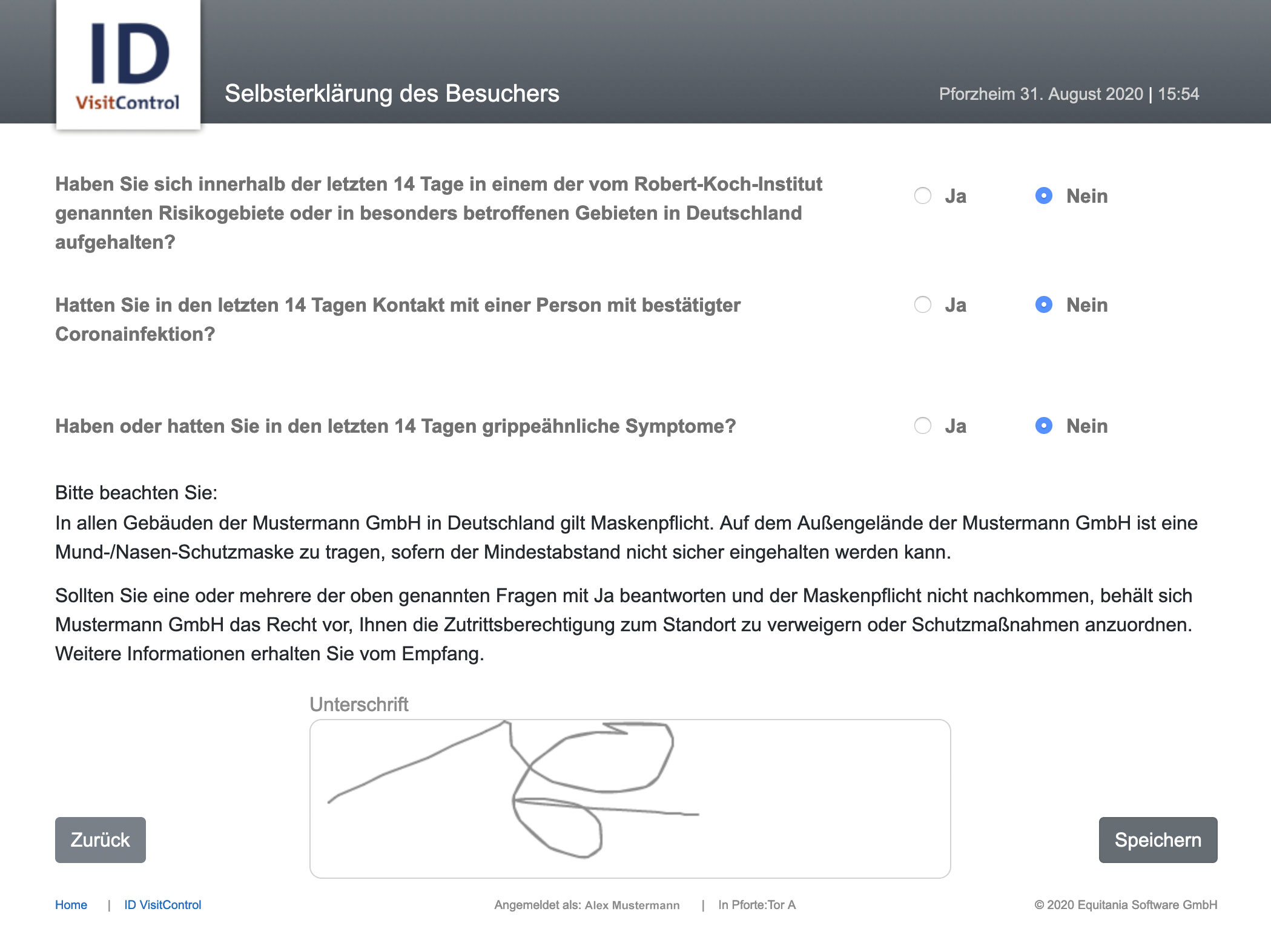Toggle 'Nein' for Corona contact question
This screenshot has height=952, width=1271.
pos(1043,304)
